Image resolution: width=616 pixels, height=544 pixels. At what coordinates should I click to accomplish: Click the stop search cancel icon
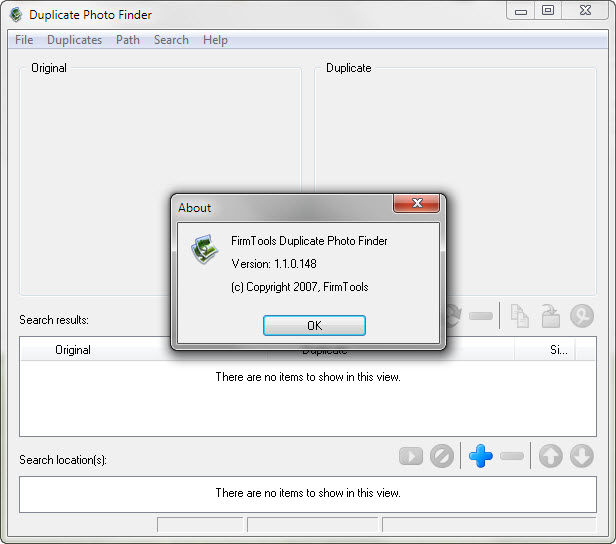pyautogui.click(x=442, y=456)
